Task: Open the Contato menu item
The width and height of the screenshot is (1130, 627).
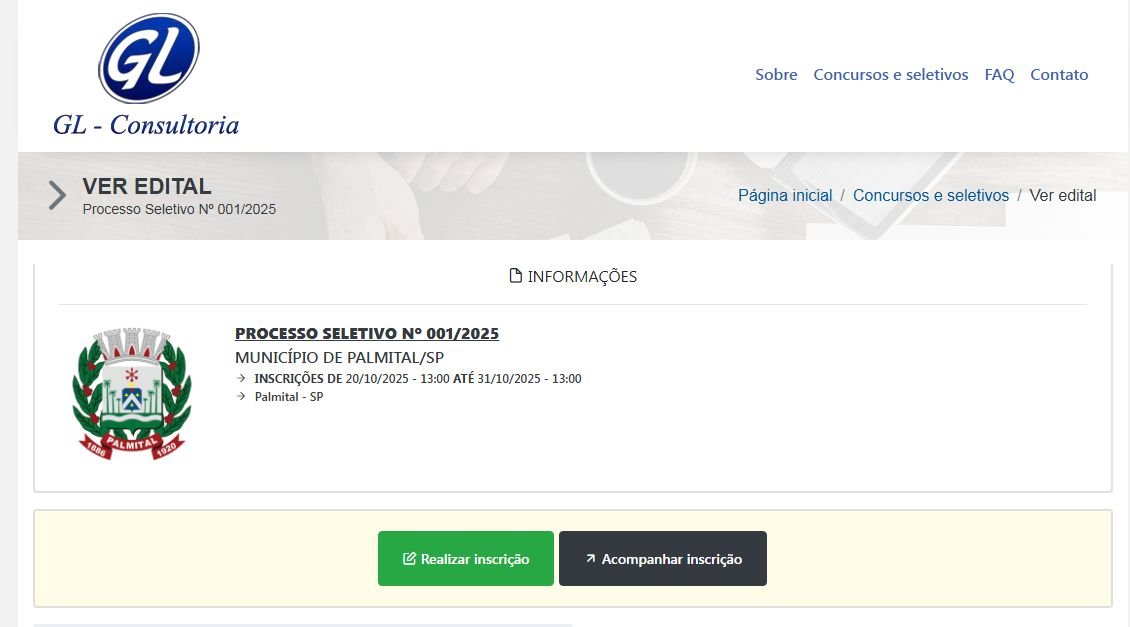Action: [1059, 75]
